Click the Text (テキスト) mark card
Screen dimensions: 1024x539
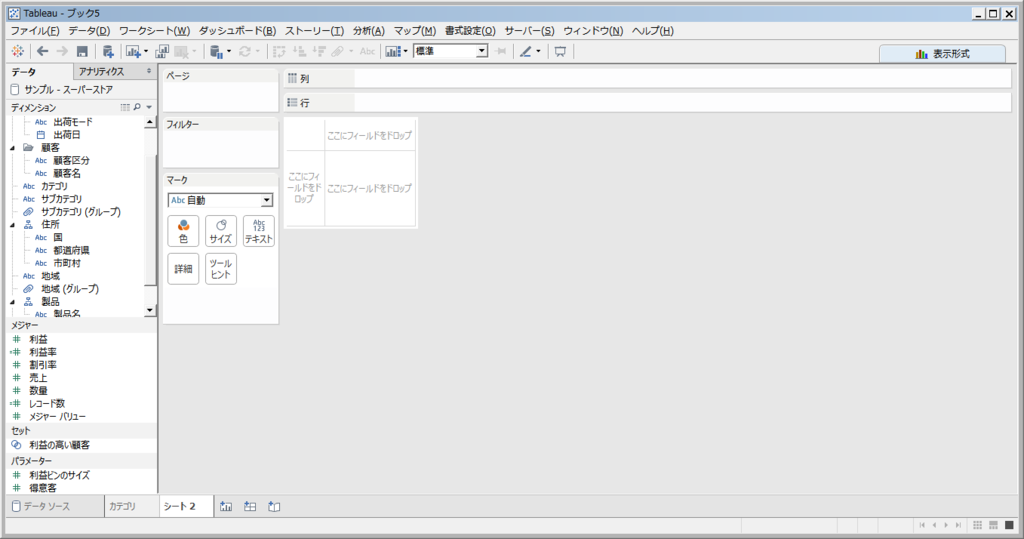[259, 231]
